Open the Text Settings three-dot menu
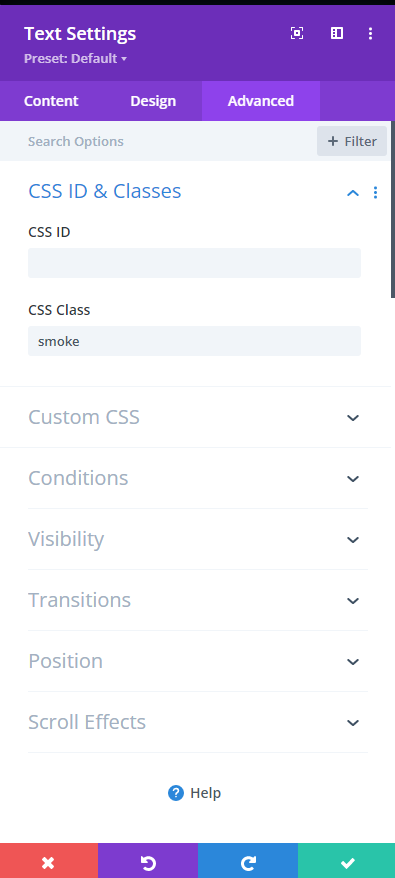This screenshot has width=395, height=878. tap(370, 34)
